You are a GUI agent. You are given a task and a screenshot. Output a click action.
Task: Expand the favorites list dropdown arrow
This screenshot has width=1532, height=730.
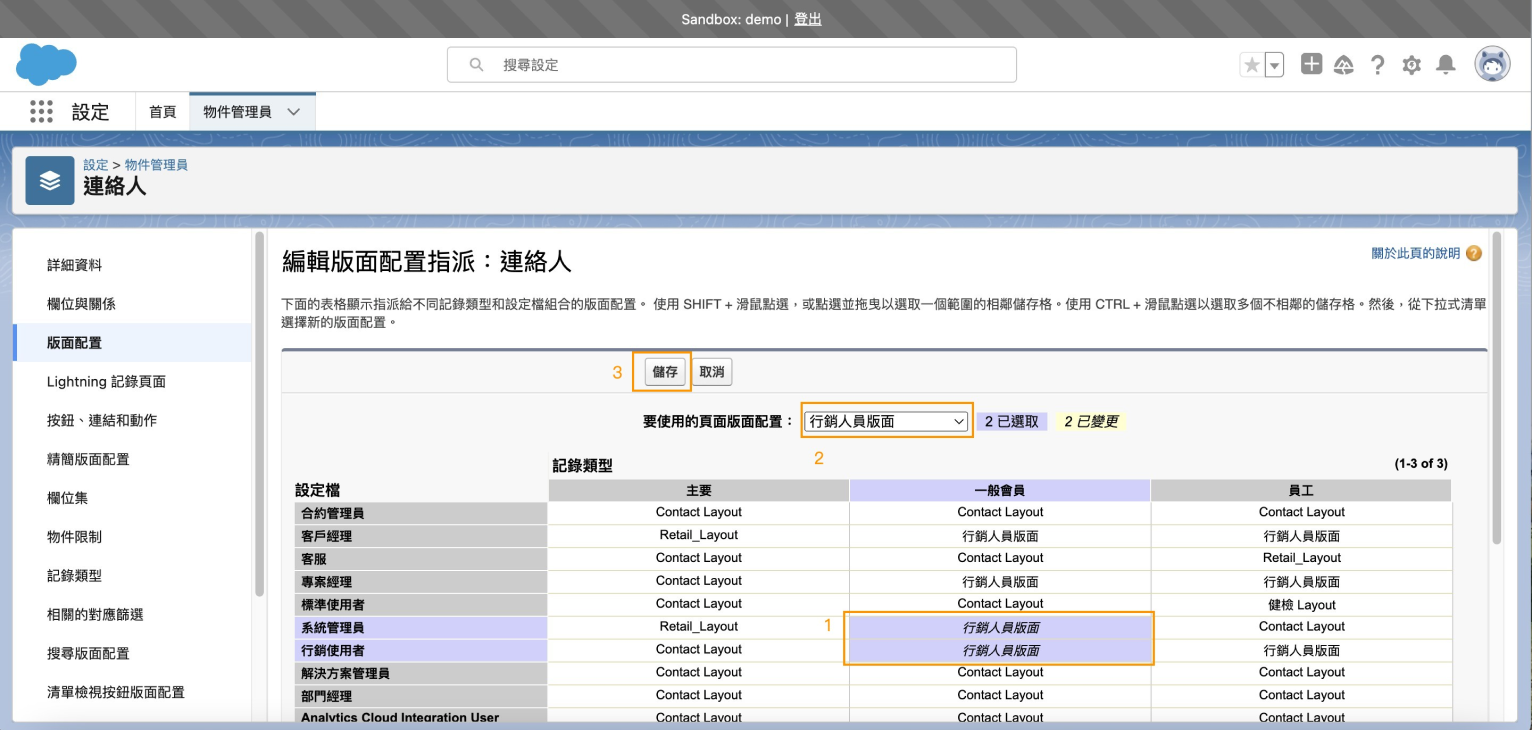(1274, 65)
